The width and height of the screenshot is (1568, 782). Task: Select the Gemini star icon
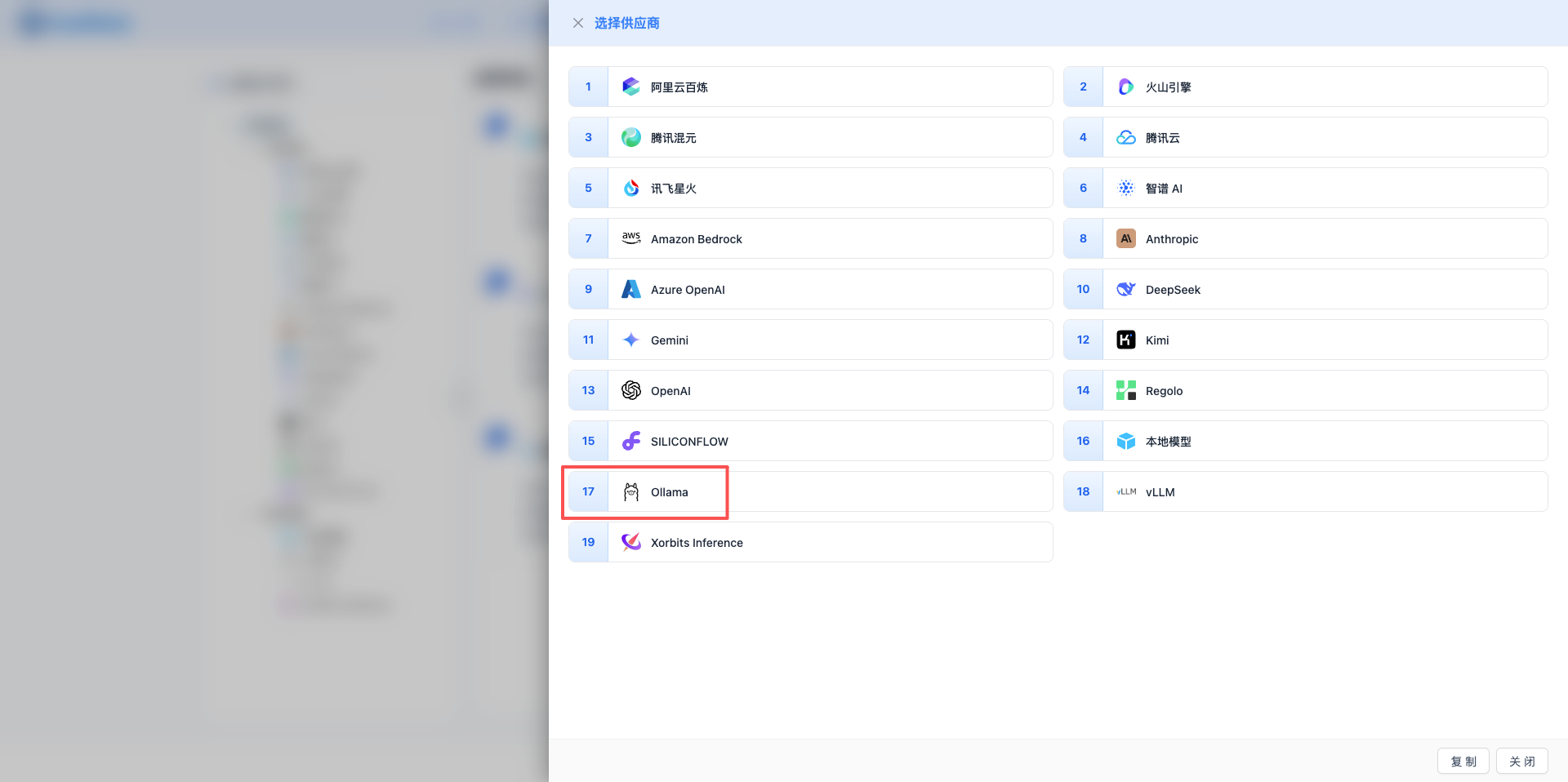tap(630, 340)
